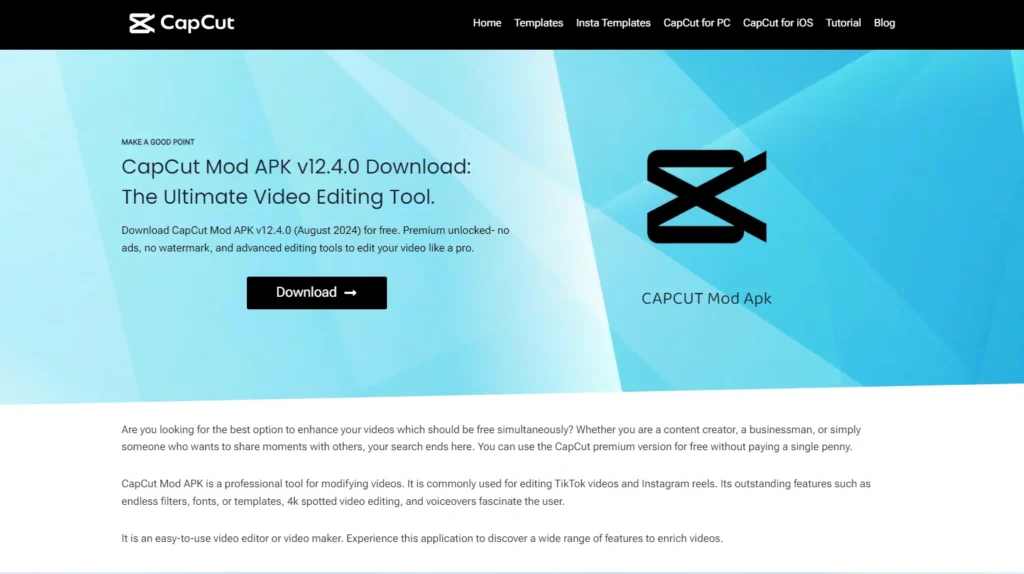The height and width of the screenshot is (574, 1024).
Task: Visit the Blog page
Action: (884, 23)
